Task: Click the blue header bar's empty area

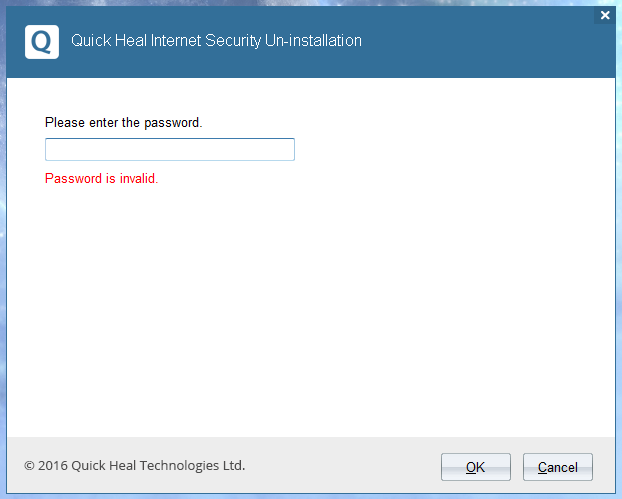Action: [x=480, y=42]
